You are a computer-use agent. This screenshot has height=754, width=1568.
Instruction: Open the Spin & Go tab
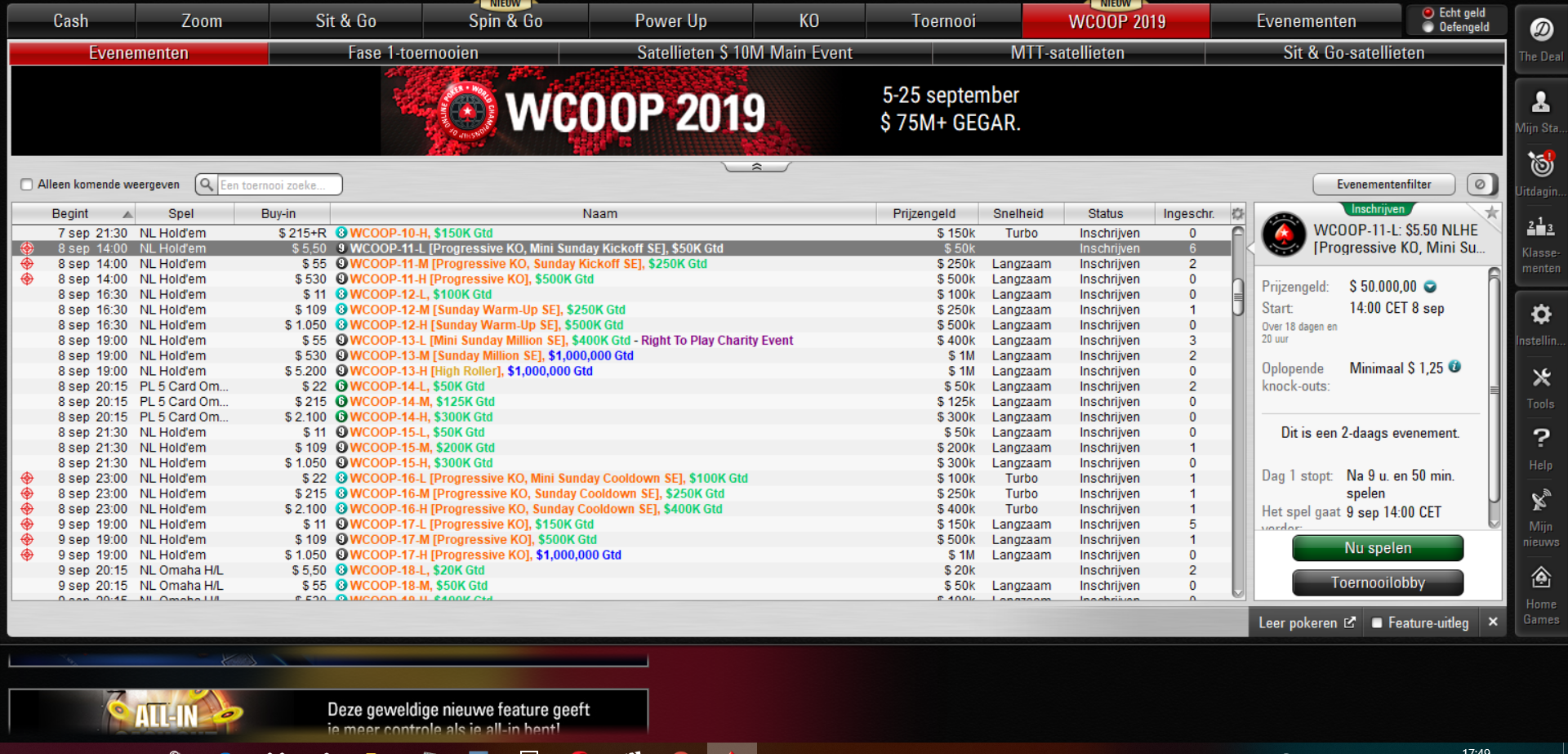click(506, 21)
